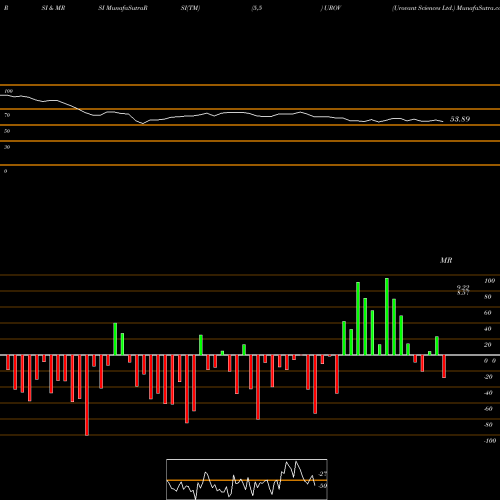Click the RSI value label 53.89
The height and width of the screenshot is (500, 500).
pyautogui.click(x=460, y=119)
